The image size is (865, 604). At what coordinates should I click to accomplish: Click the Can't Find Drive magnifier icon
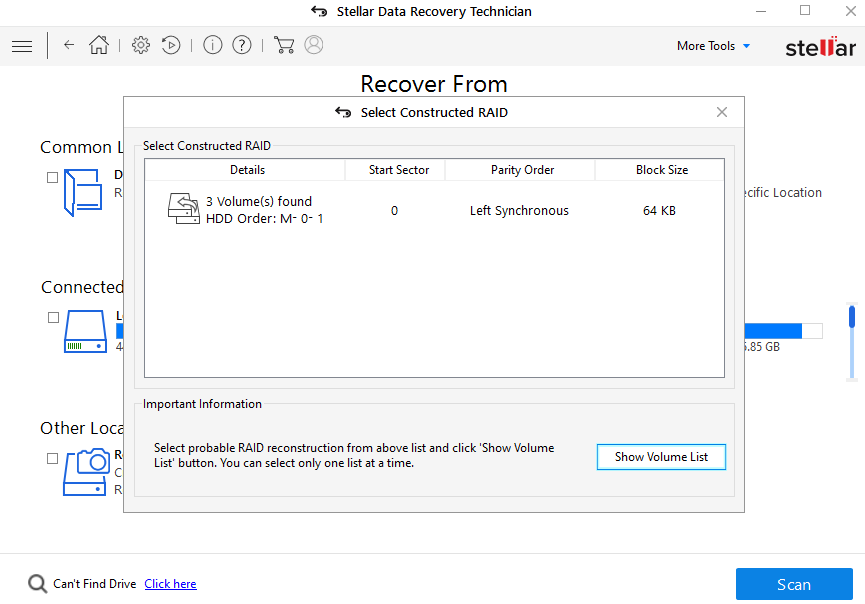coord(38,584)
